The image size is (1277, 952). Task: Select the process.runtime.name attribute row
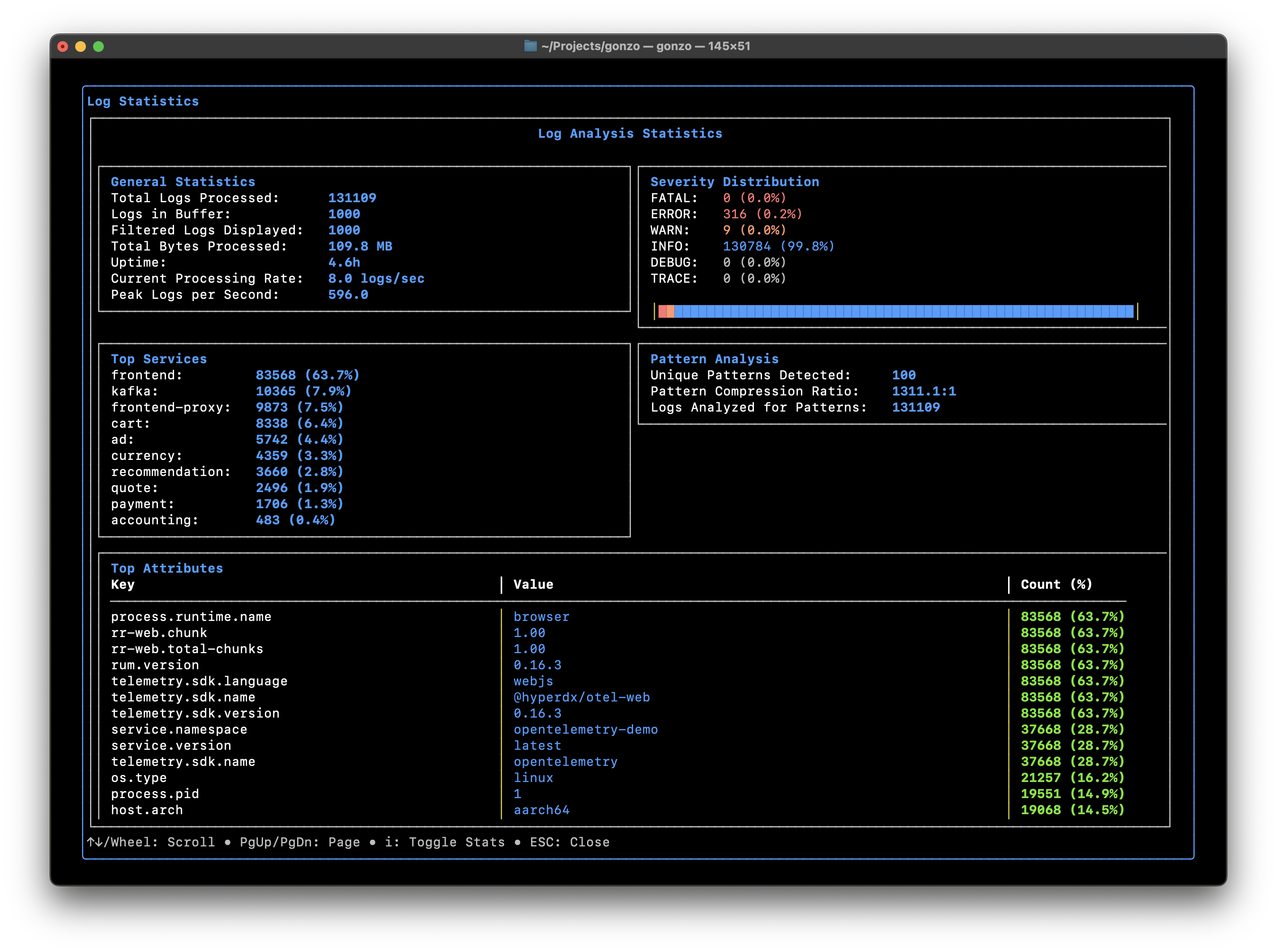(191, 616)
